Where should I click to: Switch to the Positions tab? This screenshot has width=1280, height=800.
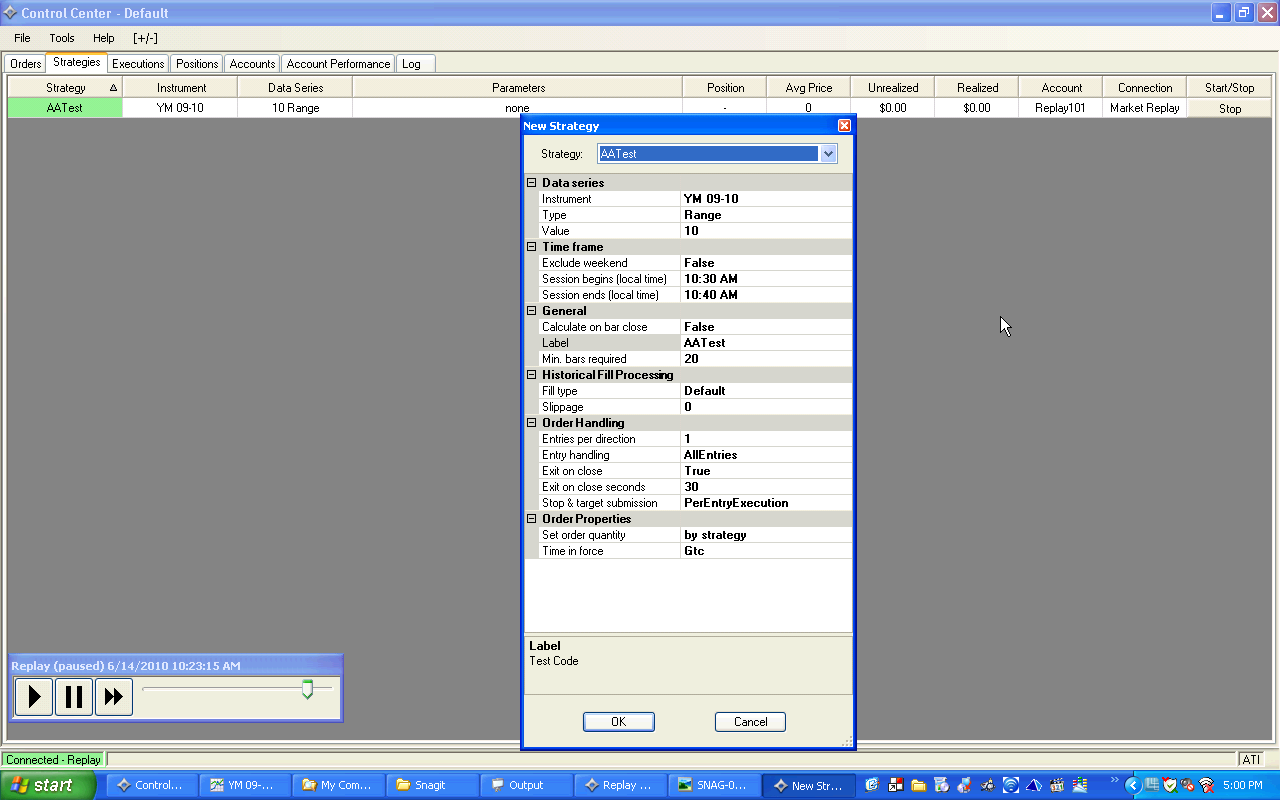[x=197, y=64]
